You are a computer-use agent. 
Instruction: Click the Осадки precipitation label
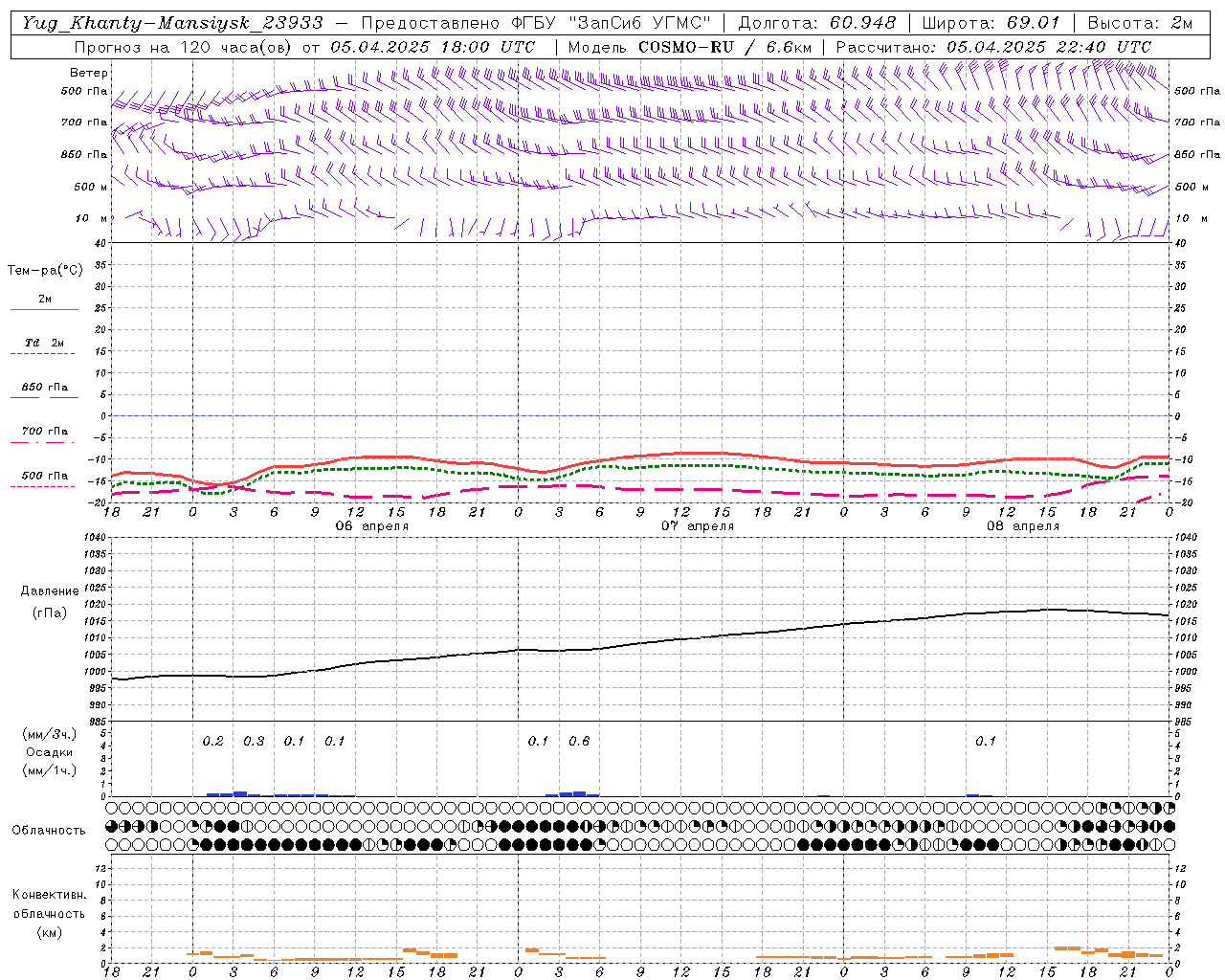click(x=49, y=753)
